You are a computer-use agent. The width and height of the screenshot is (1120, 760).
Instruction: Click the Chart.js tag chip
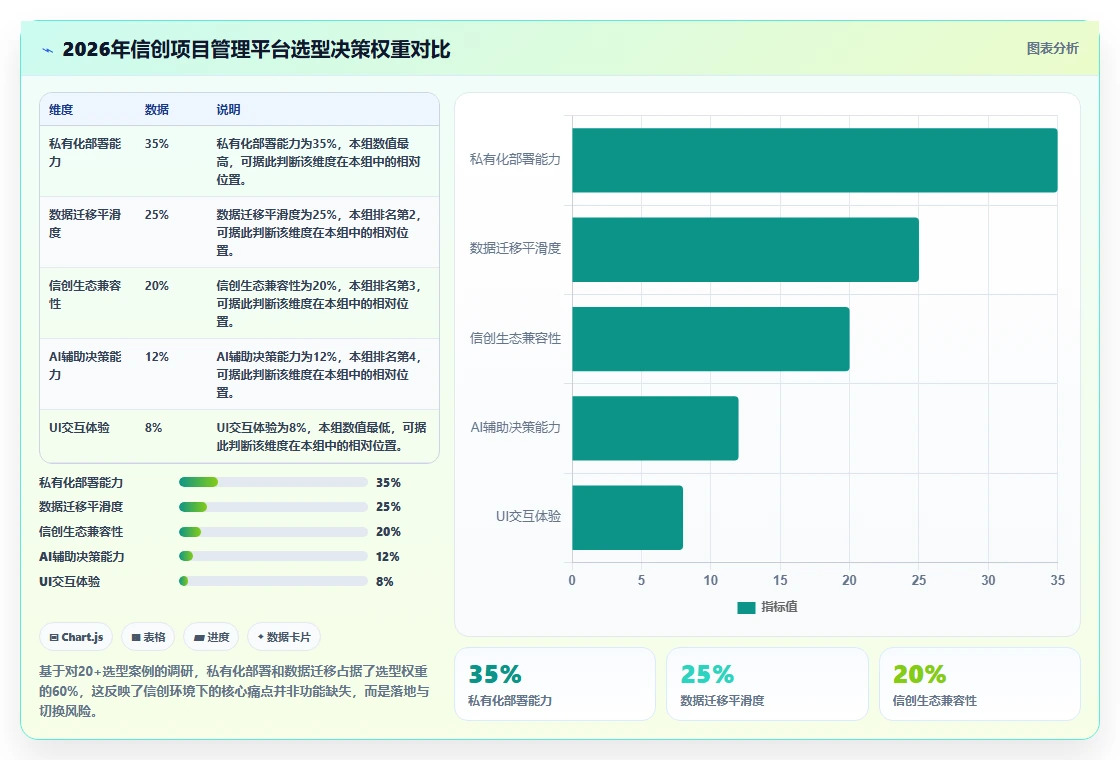pos(76,637)
